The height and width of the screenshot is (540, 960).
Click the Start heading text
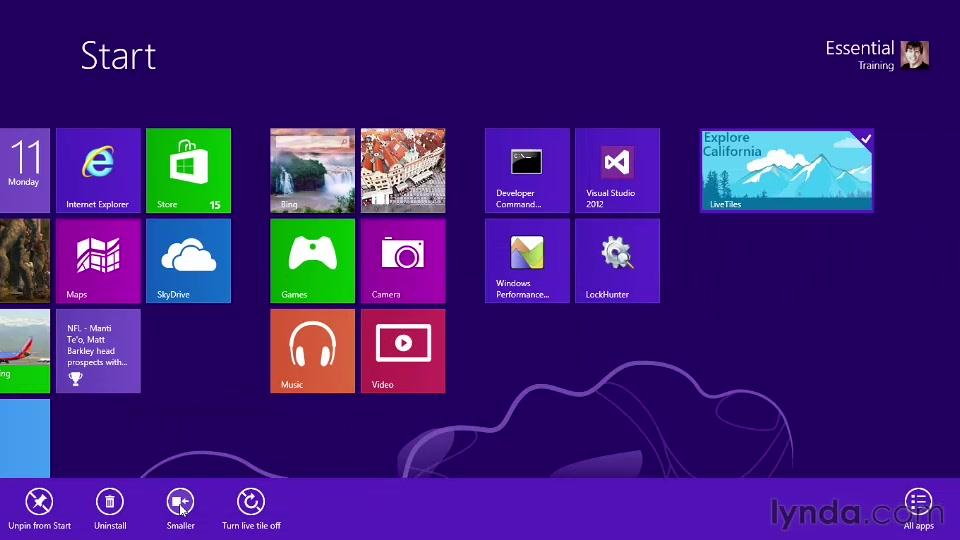[118, 56]
